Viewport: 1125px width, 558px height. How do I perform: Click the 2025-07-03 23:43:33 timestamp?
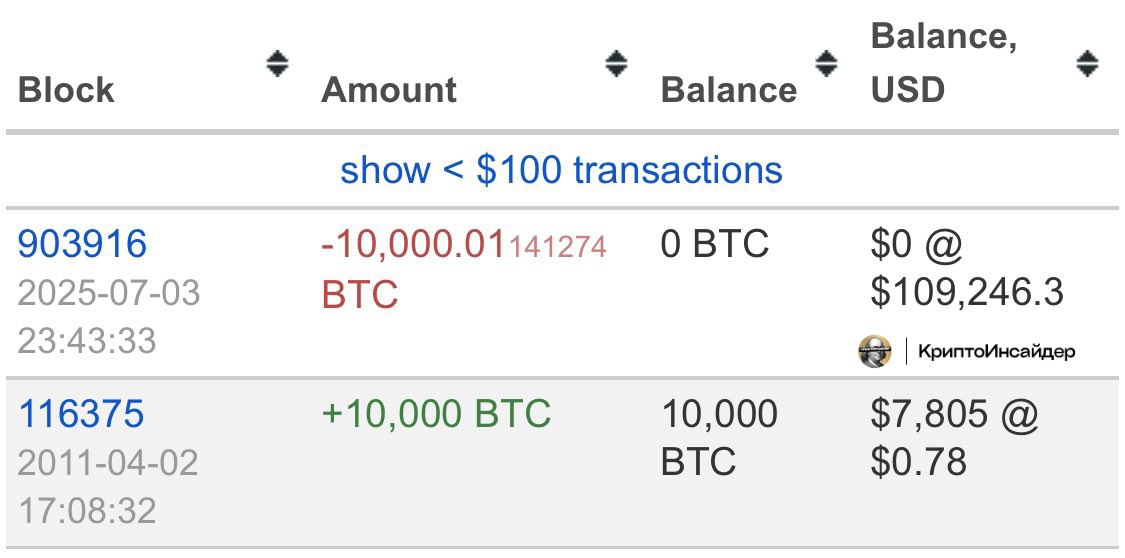pos(108,316)
